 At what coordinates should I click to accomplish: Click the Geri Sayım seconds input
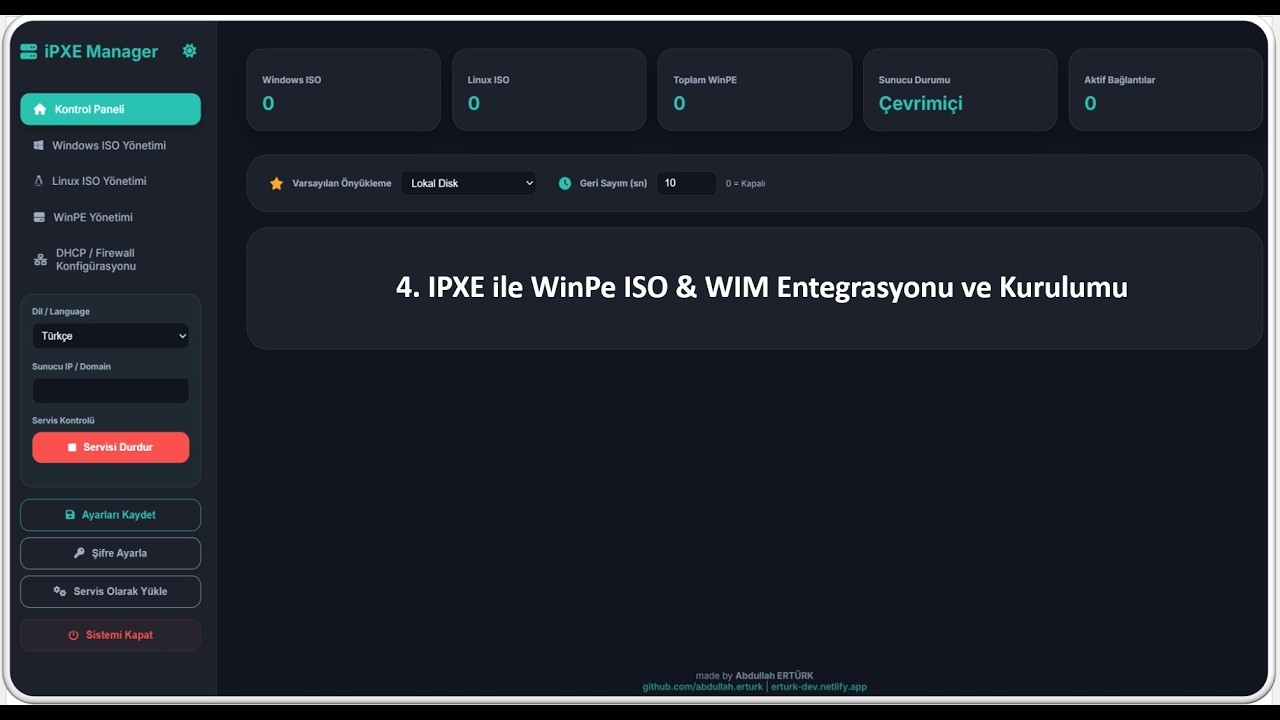coord(686,183)
